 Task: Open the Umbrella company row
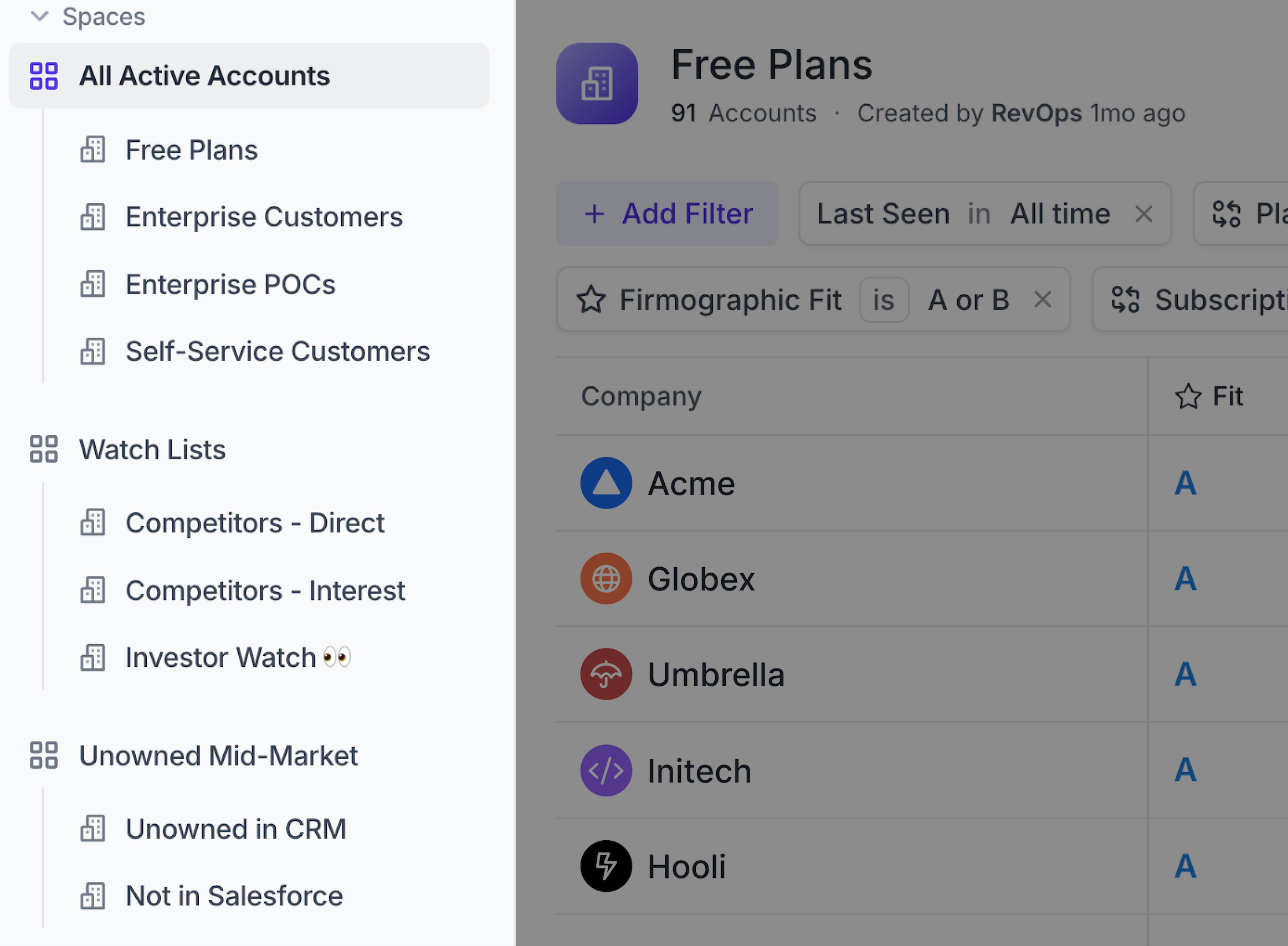coord(716,675)
